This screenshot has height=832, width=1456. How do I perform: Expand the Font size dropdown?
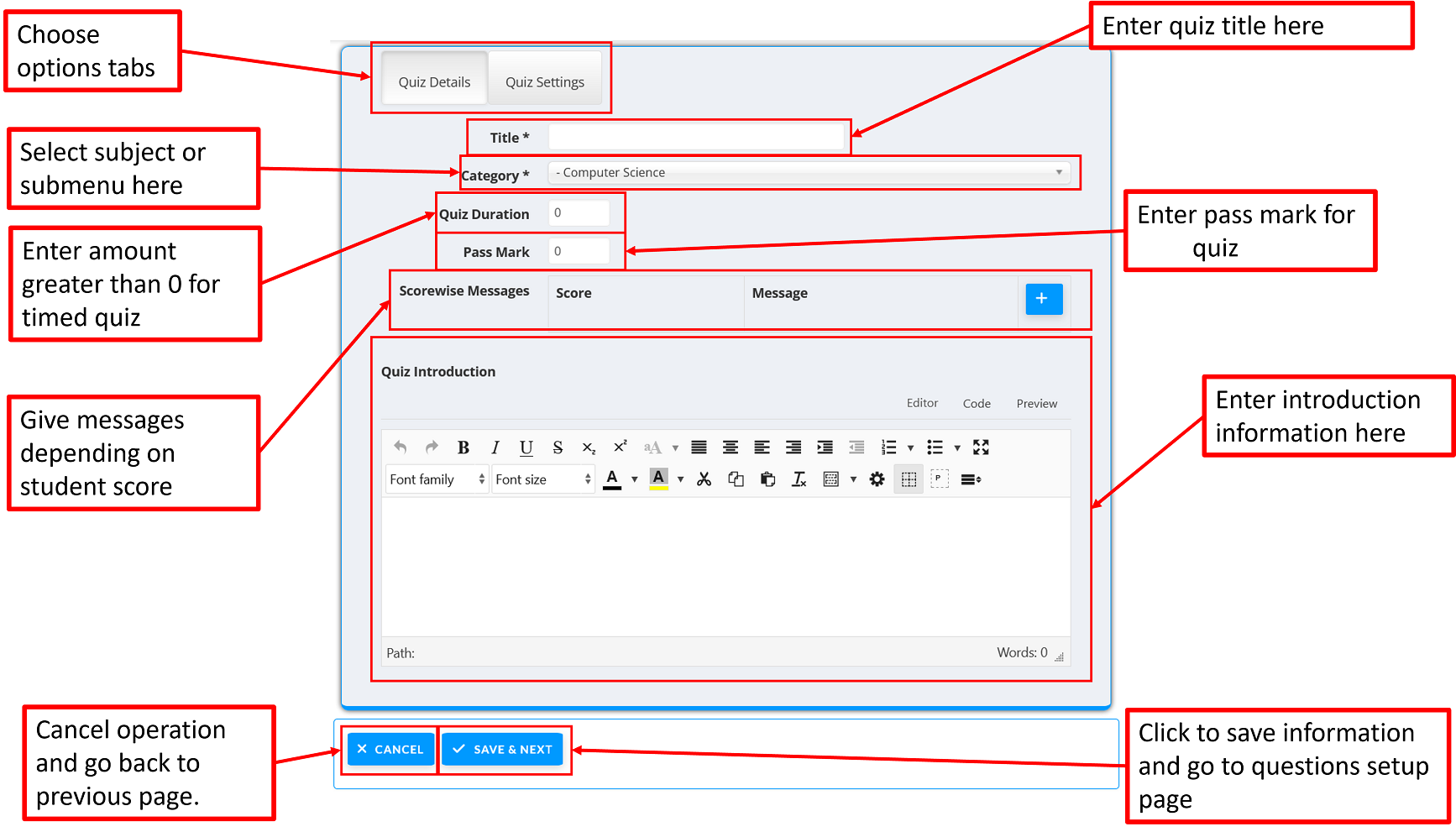pos(542,479)
